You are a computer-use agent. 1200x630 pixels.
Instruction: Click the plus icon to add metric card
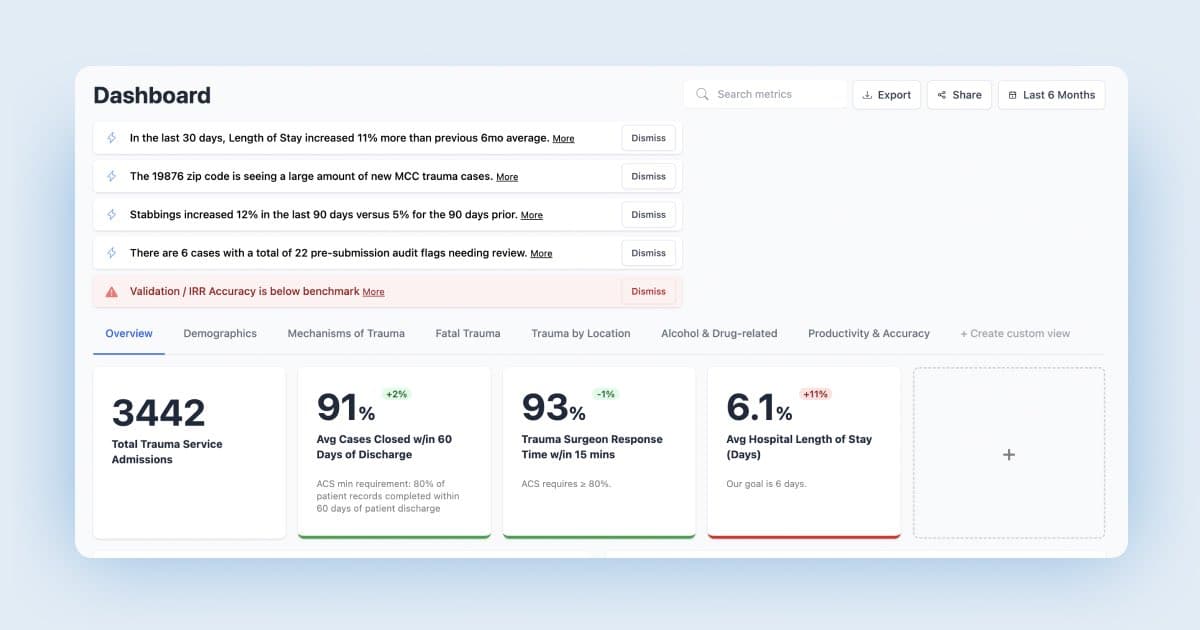pyautogui.click(x=1008, y=454)
